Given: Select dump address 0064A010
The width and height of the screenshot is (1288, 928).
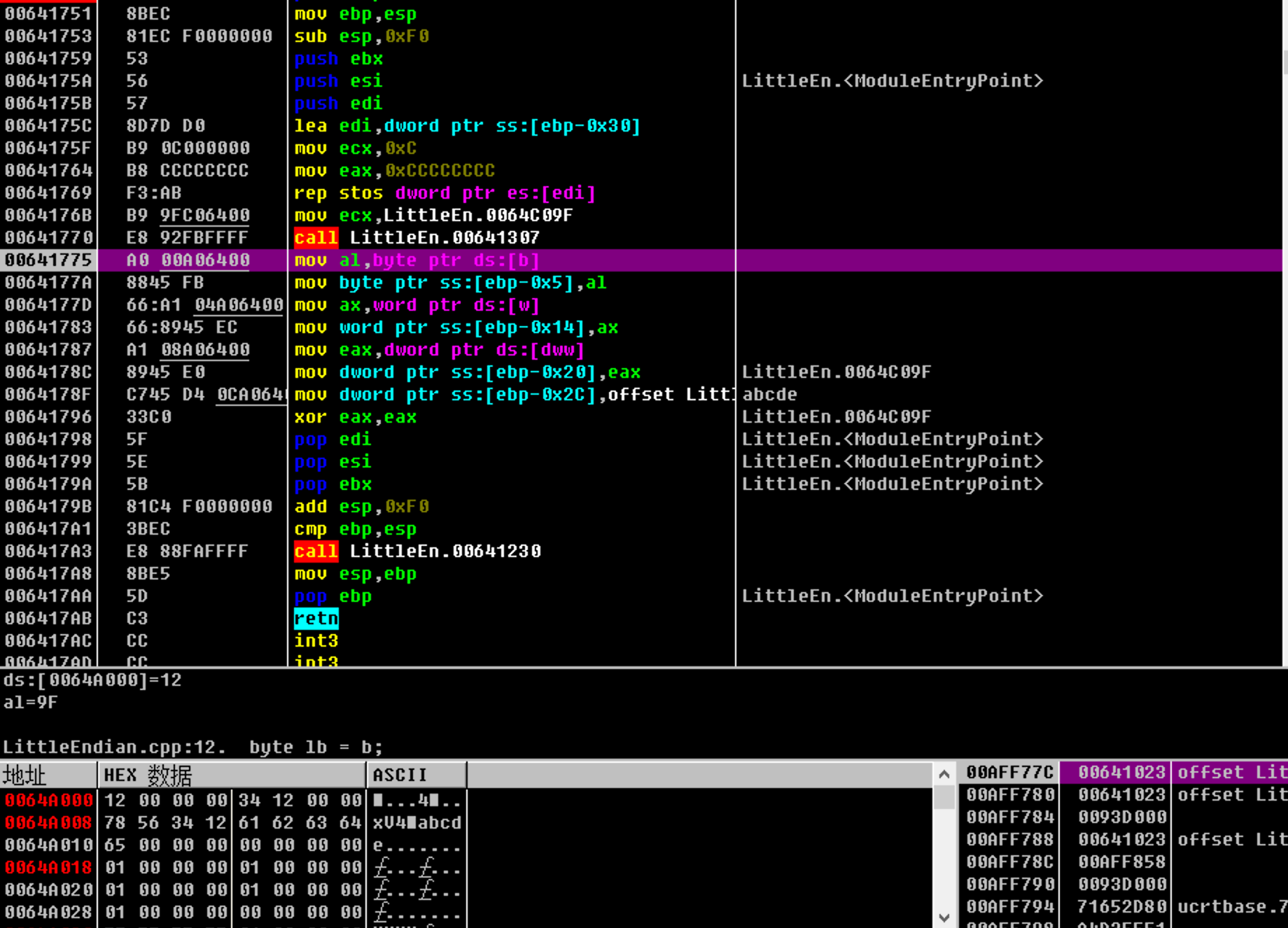Looking at the screenshot, I should (x=49, y=845).
